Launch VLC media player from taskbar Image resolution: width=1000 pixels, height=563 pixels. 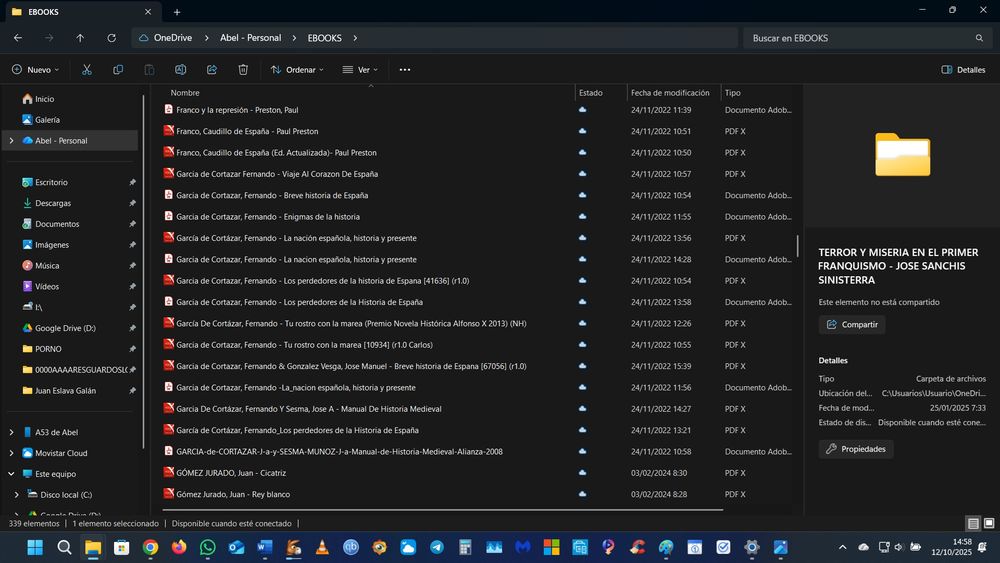click(322, 547)
